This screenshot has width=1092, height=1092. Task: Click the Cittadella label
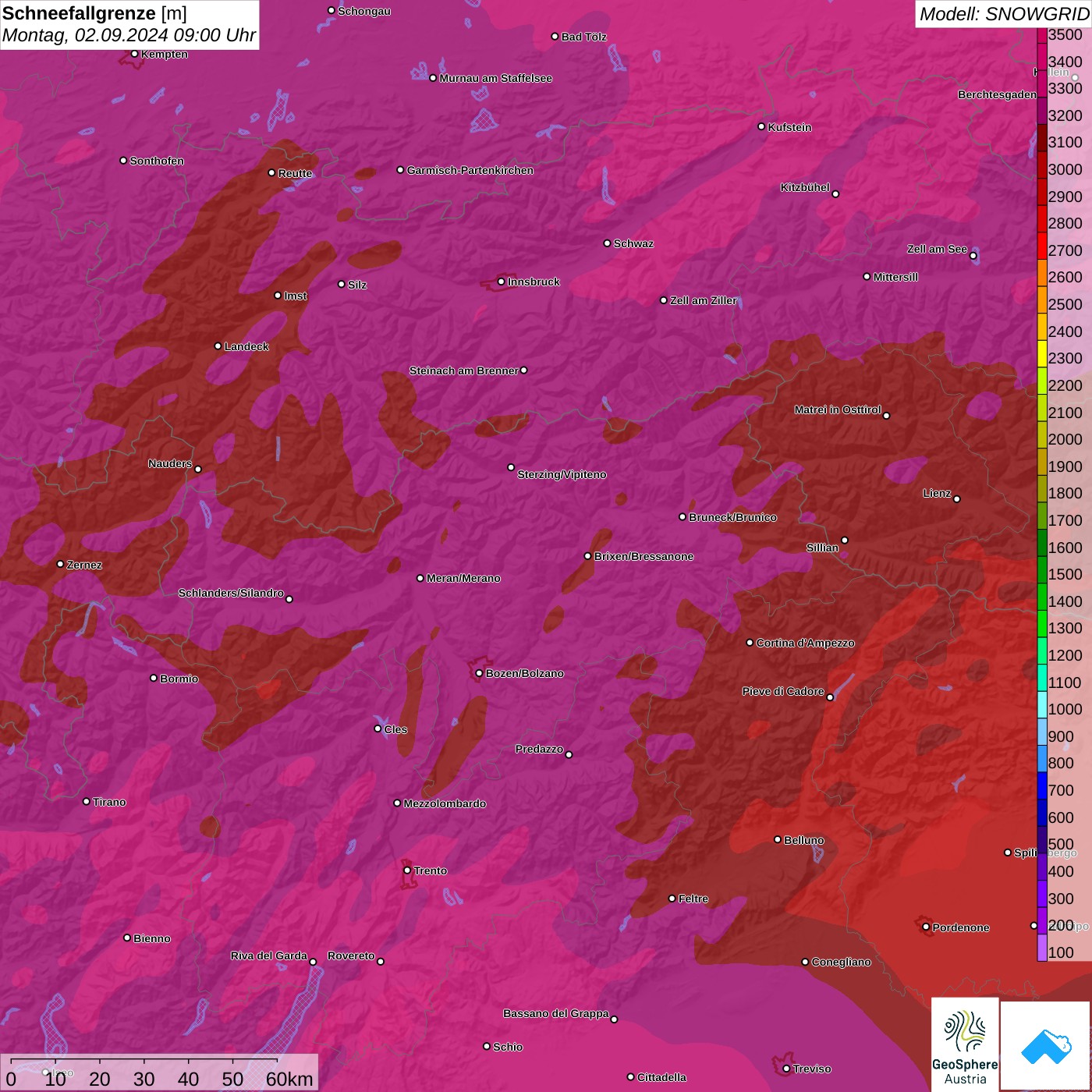(662, 1077)
